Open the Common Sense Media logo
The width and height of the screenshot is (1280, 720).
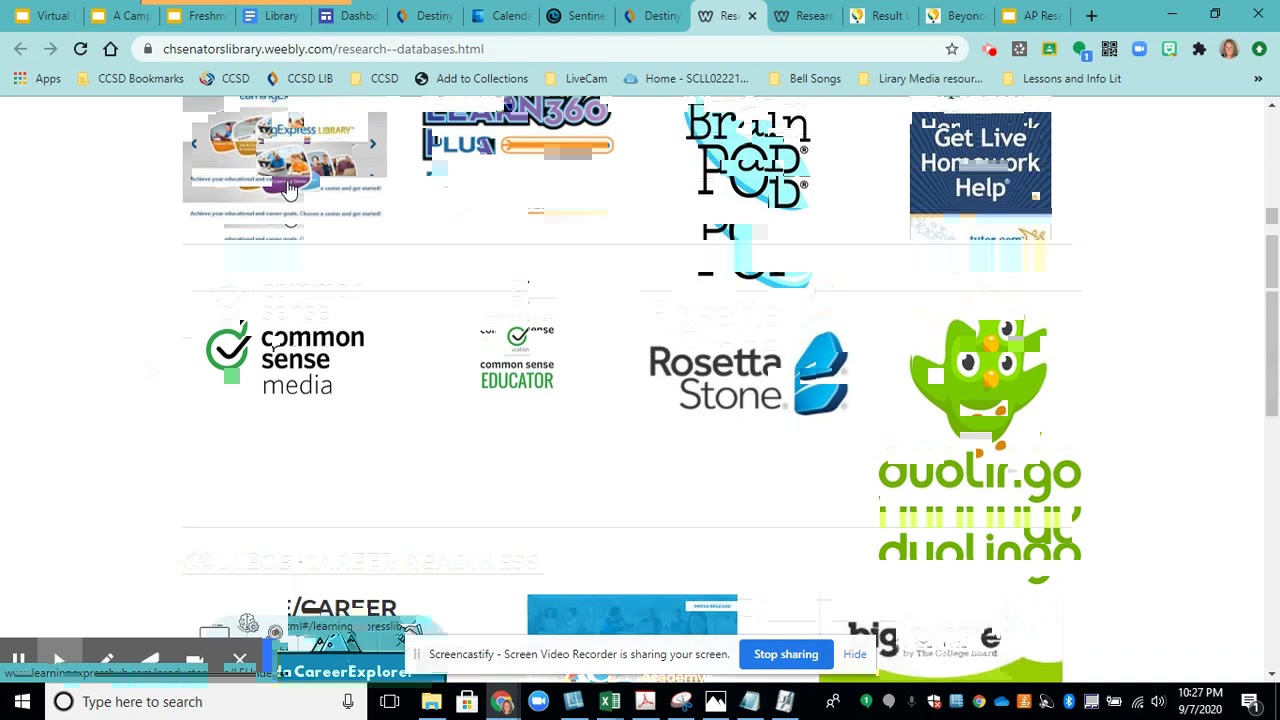285,359
